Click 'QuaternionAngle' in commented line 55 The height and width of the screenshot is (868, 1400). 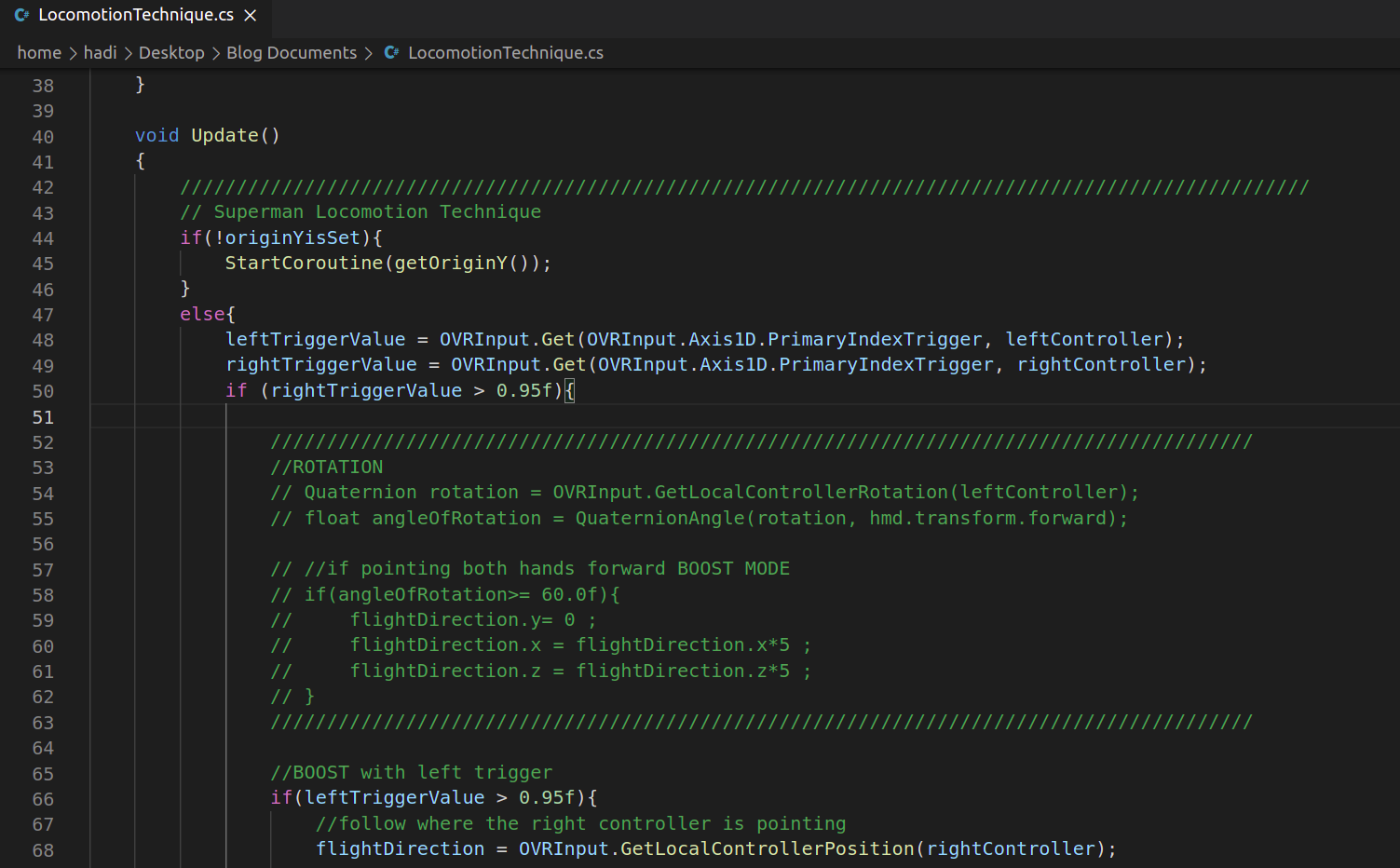pos(660,518)
